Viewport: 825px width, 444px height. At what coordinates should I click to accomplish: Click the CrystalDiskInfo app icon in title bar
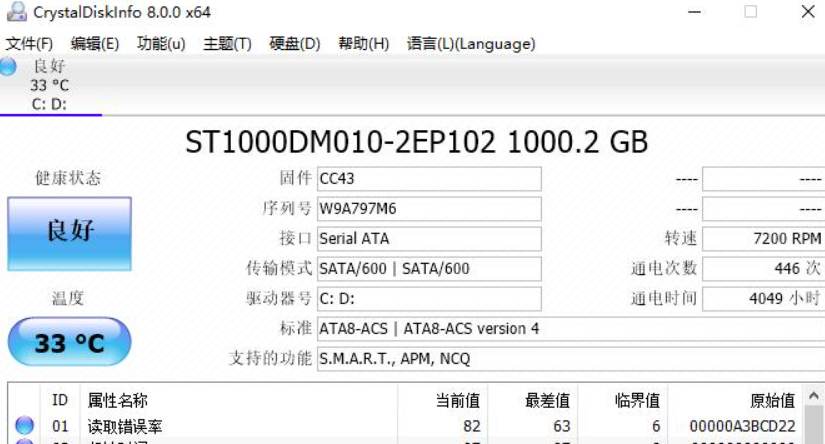[16, 12]
